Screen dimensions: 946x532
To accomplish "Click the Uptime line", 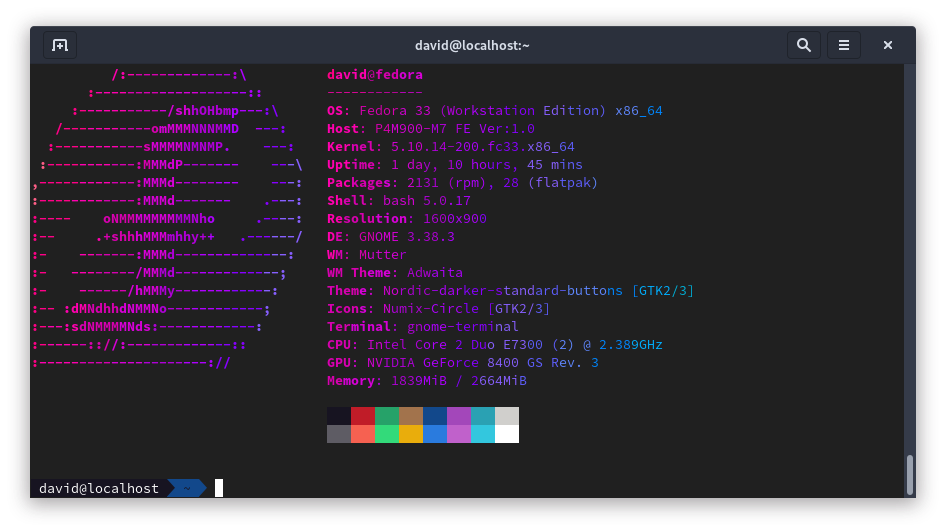I will click(x=455, y=165).
